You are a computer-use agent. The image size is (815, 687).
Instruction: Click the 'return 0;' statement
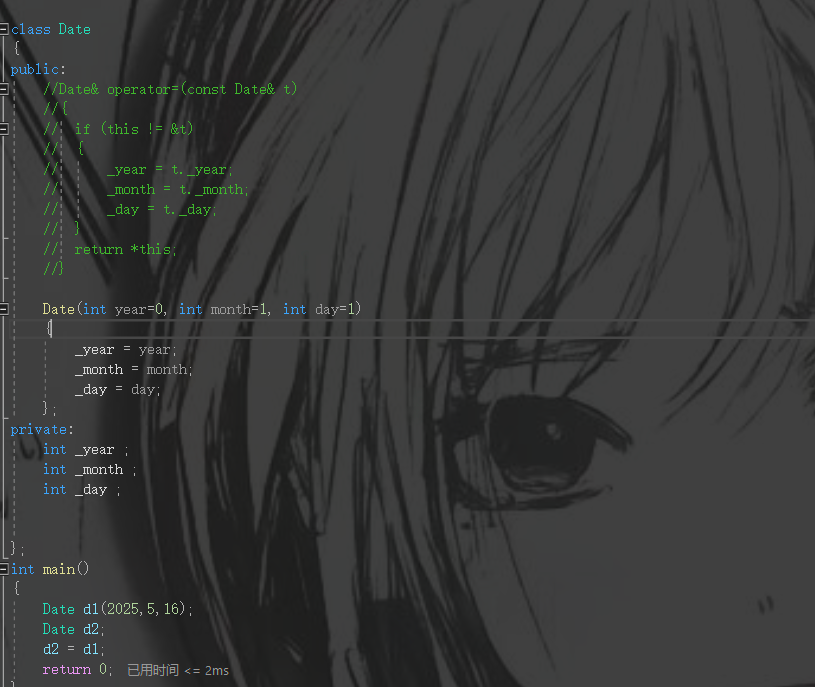(x=77, y=670)
